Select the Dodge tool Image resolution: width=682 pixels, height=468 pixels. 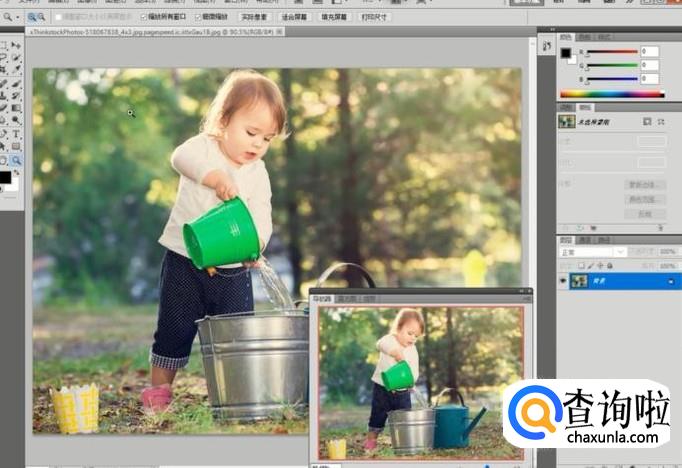click(16, 120)
